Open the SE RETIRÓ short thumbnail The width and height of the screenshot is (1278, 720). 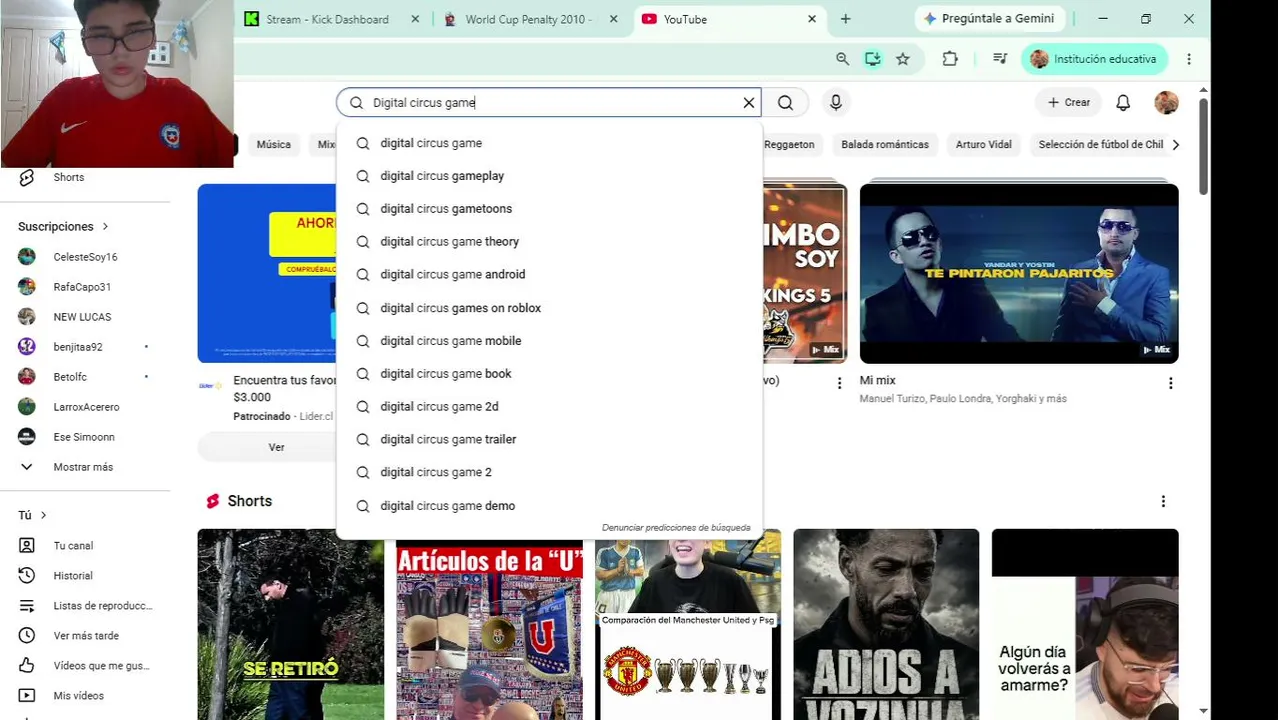[290, 624]
